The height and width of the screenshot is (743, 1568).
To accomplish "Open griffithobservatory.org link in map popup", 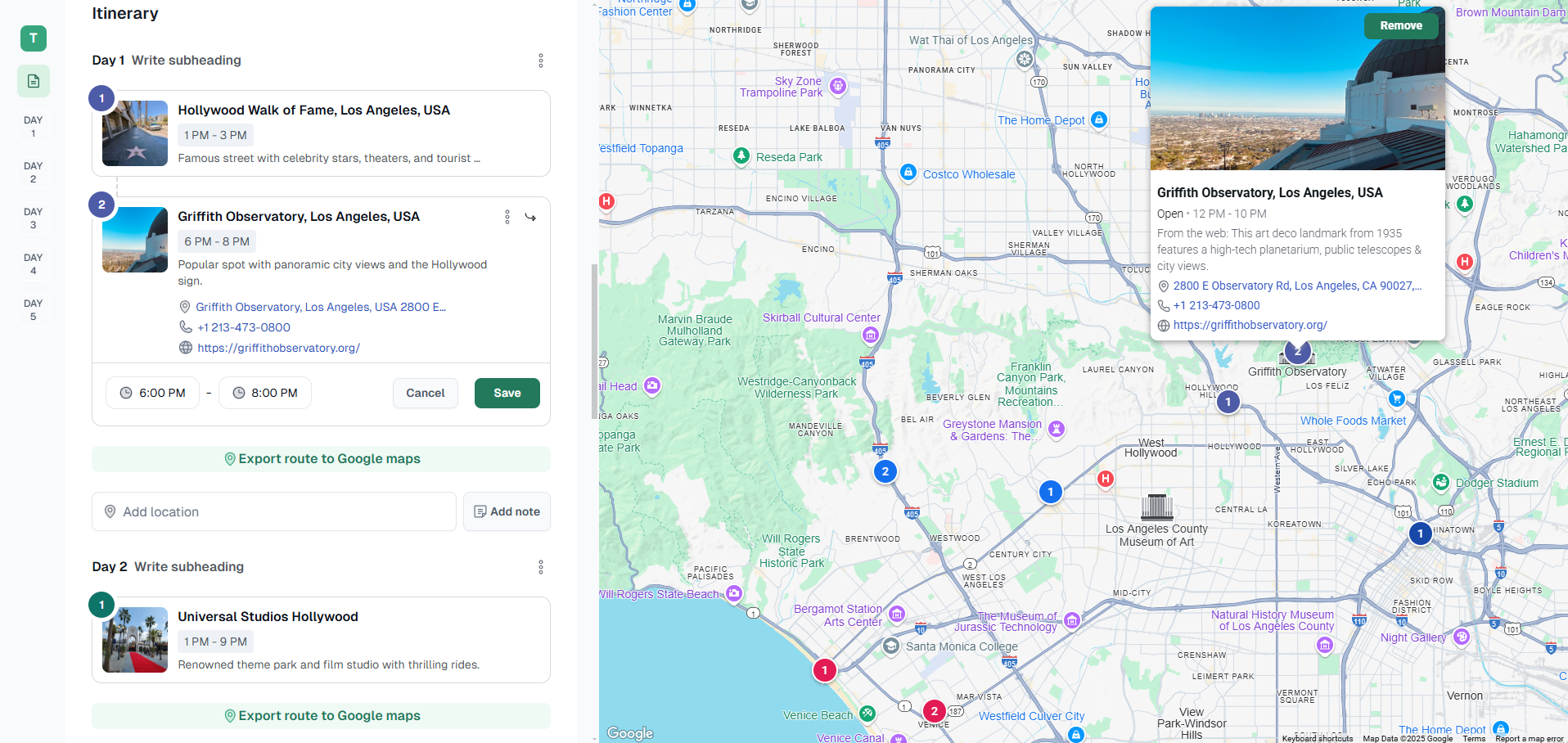I will tap(1250, 325).
